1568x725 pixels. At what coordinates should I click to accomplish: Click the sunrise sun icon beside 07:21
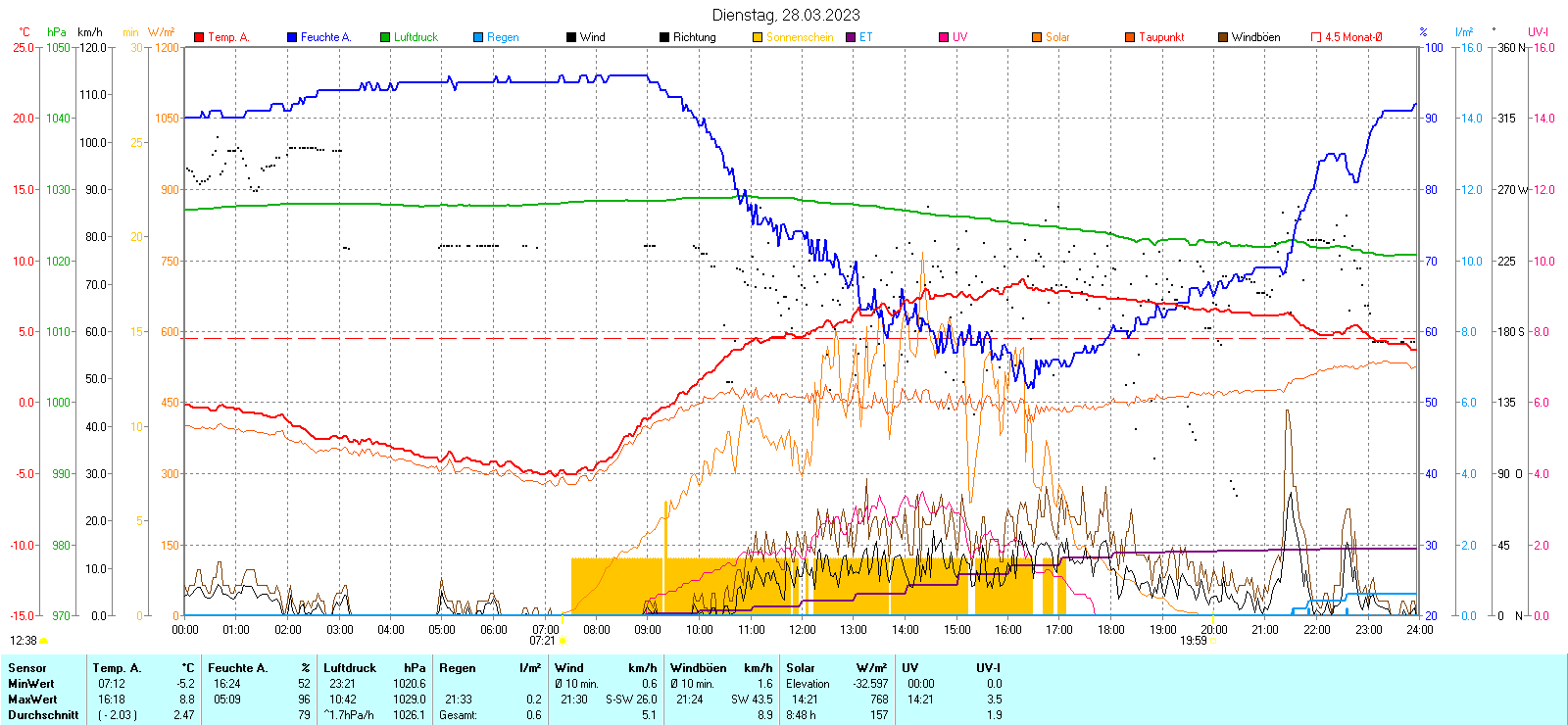coord(563,641)
